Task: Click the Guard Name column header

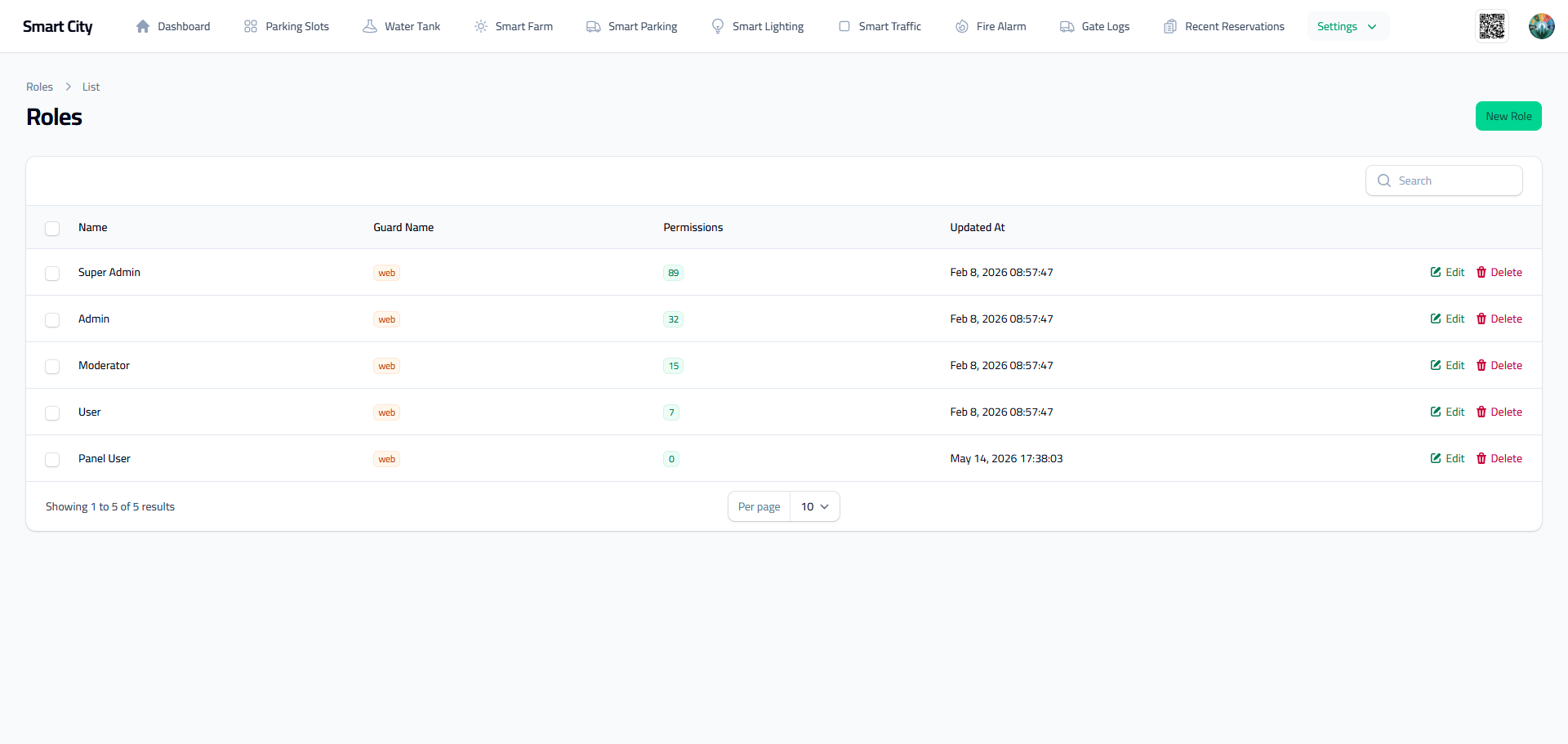Action: coord(403,227)
